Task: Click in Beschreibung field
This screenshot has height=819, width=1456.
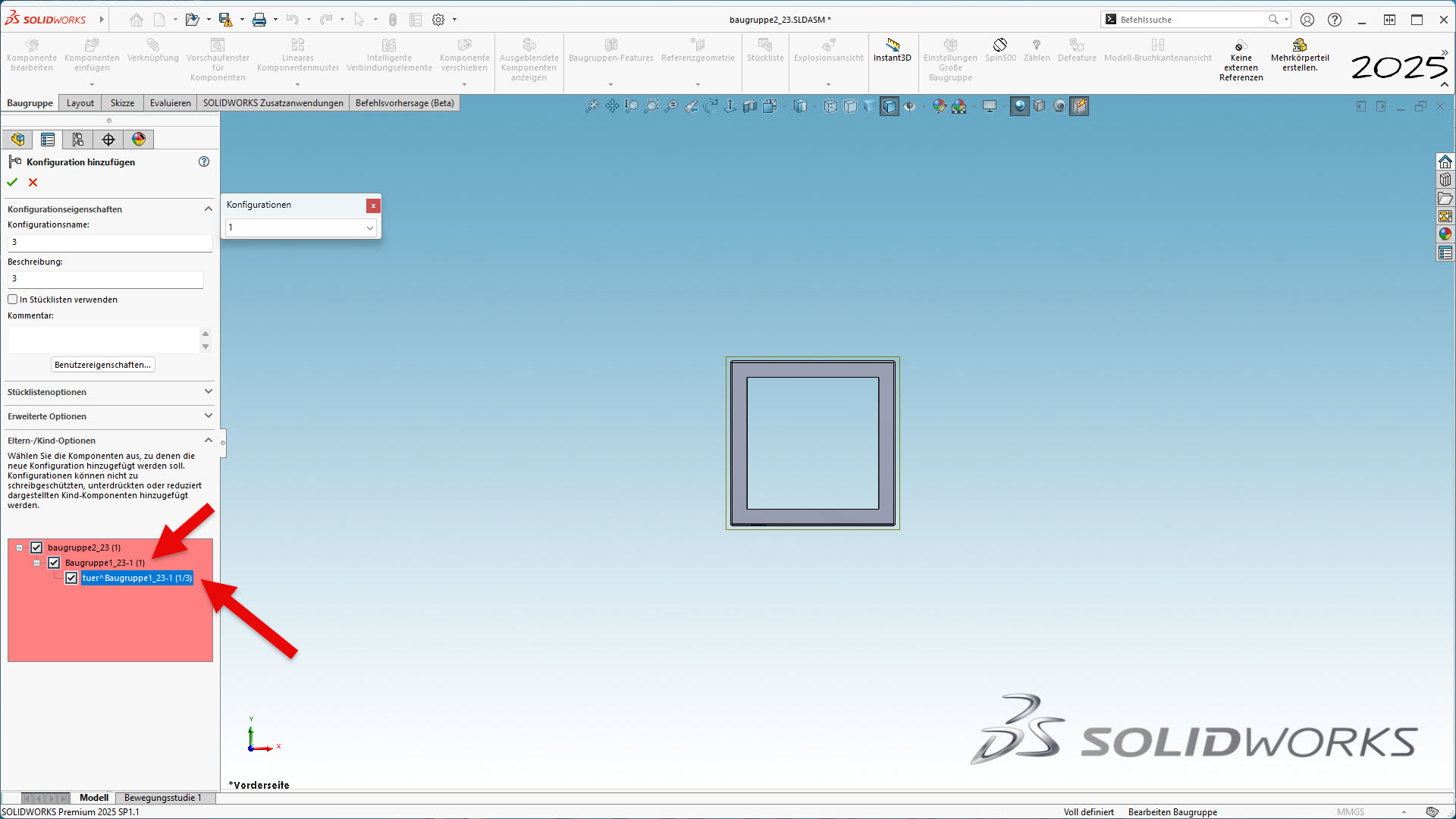Action: point(105,279)
